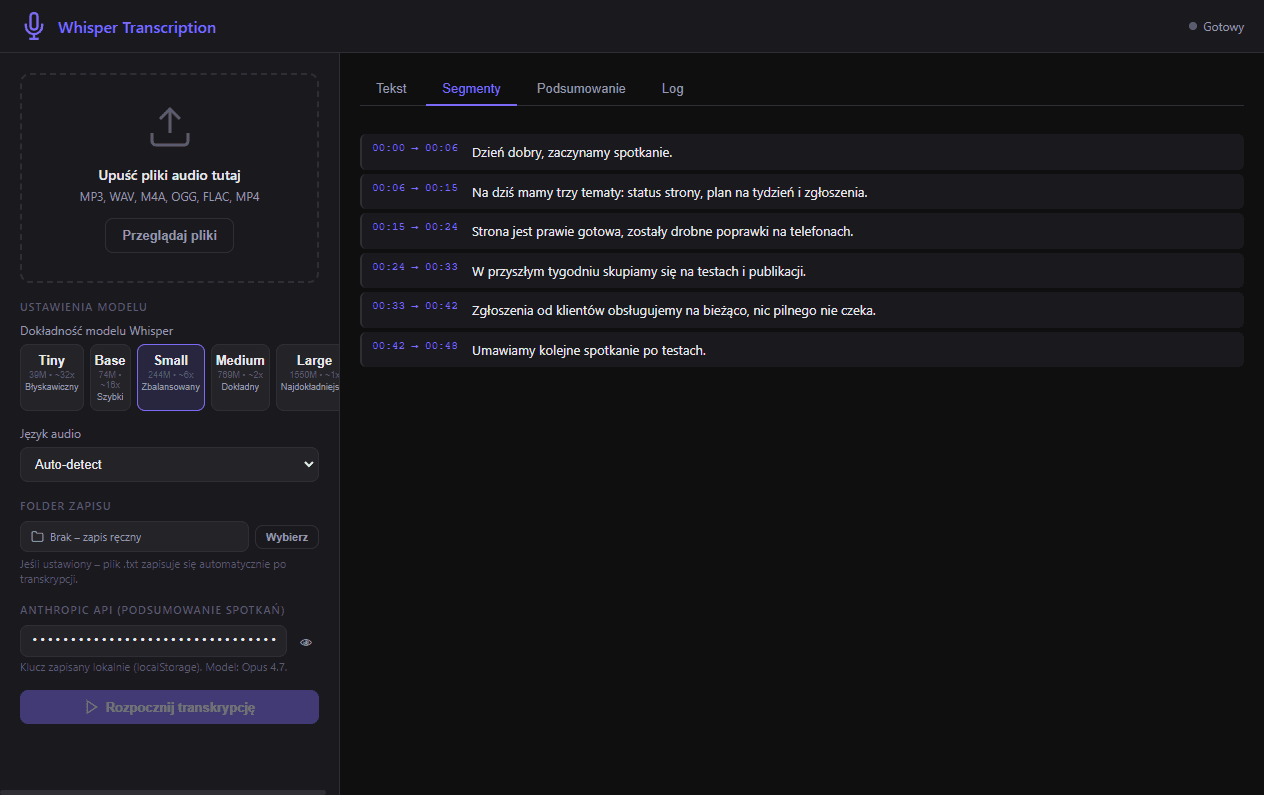The height and width of the screenshot is (795, 1264).
Task: Click the play icon on Rozpocznij transkrypcję
Action: coord(92,707)
